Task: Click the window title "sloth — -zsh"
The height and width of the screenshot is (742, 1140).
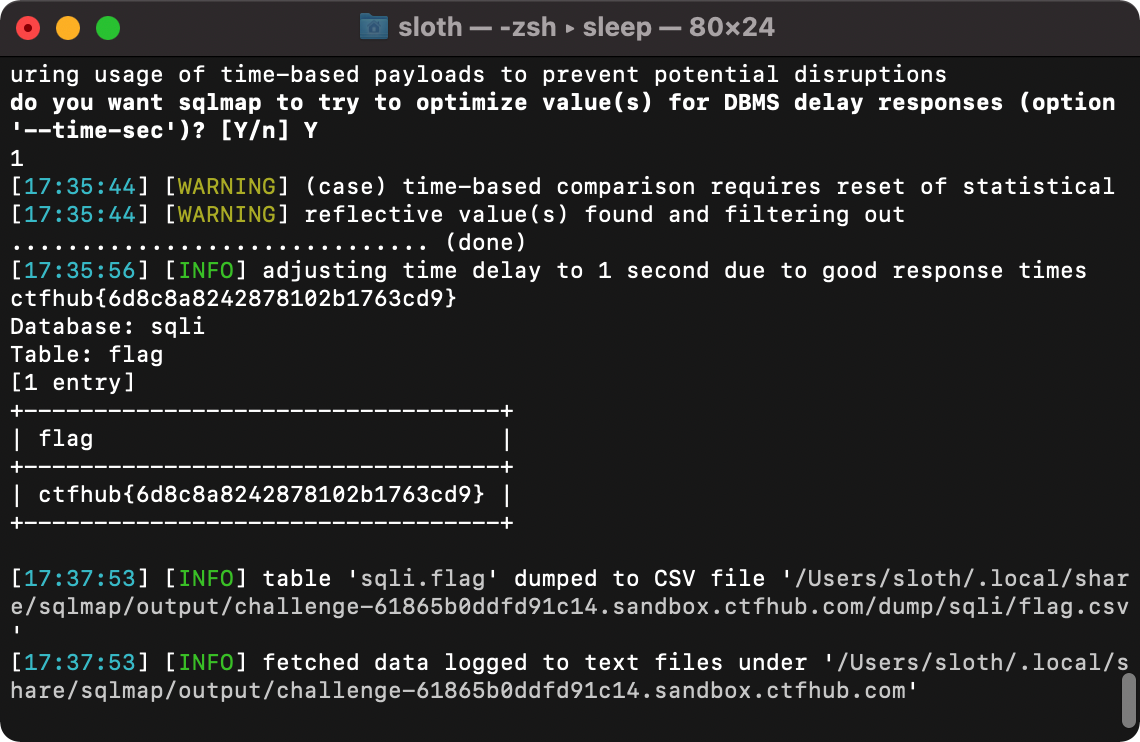Action: coord(479,27)
